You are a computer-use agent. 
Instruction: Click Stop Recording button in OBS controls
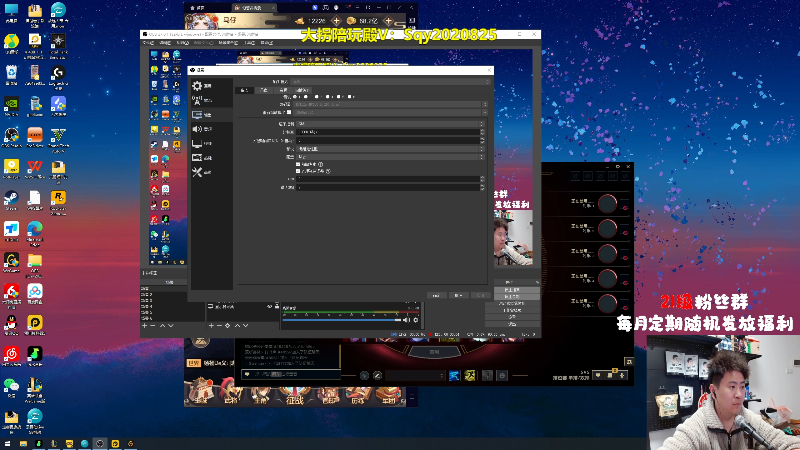[x=517, y=296]
